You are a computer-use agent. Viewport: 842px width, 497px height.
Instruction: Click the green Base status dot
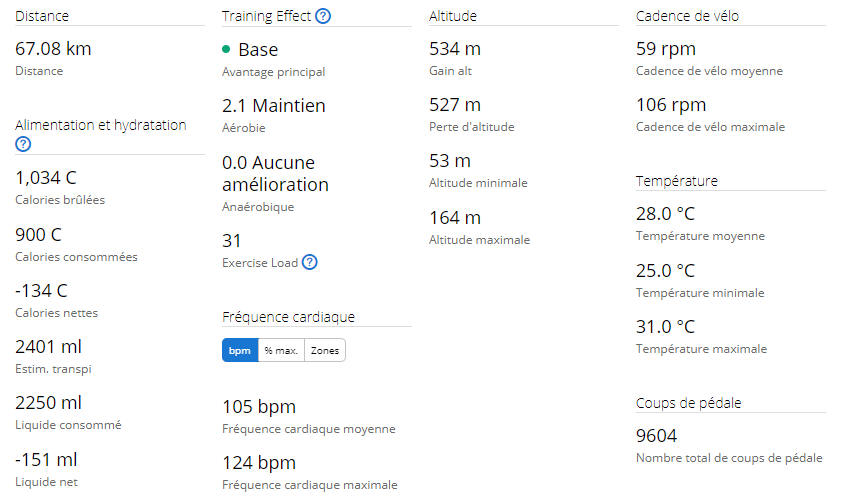[226, 49]
